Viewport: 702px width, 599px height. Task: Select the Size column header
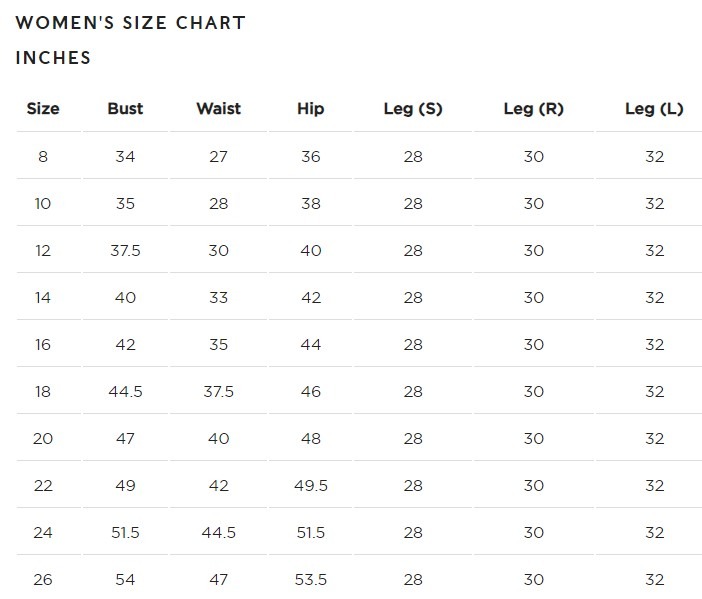tap(43, 109)
